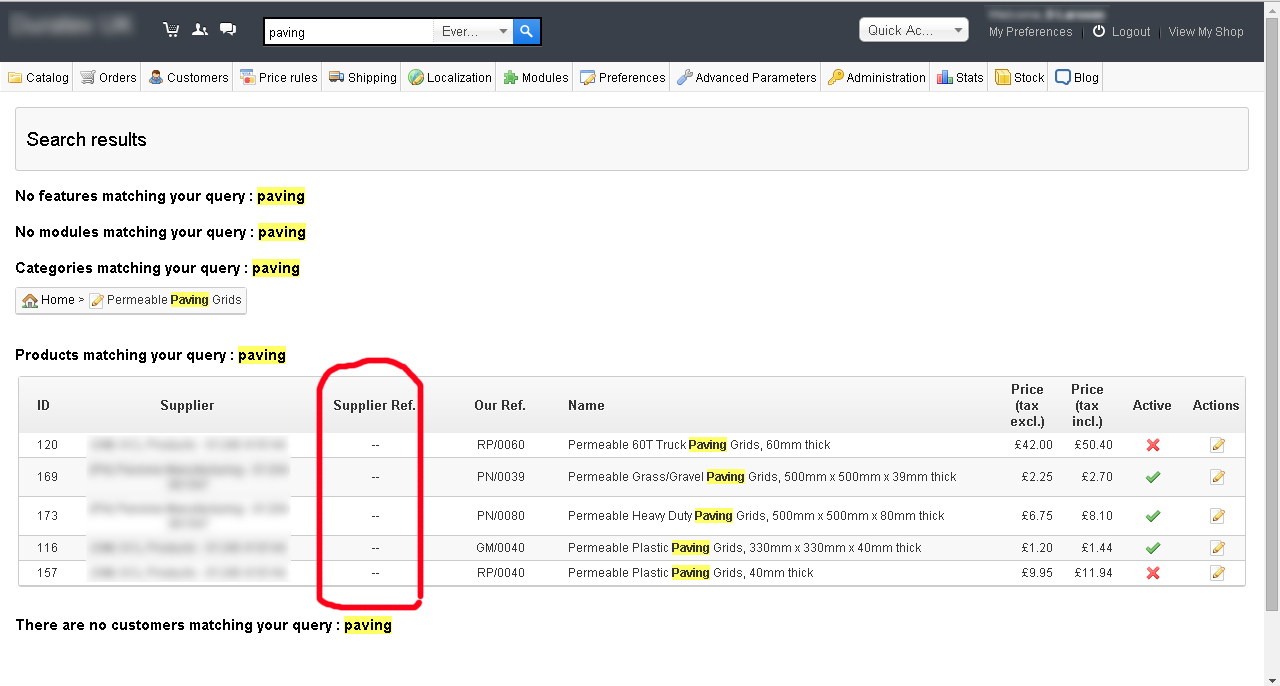Edit product 157 with the pencil icon

[x=1217, y=573]
